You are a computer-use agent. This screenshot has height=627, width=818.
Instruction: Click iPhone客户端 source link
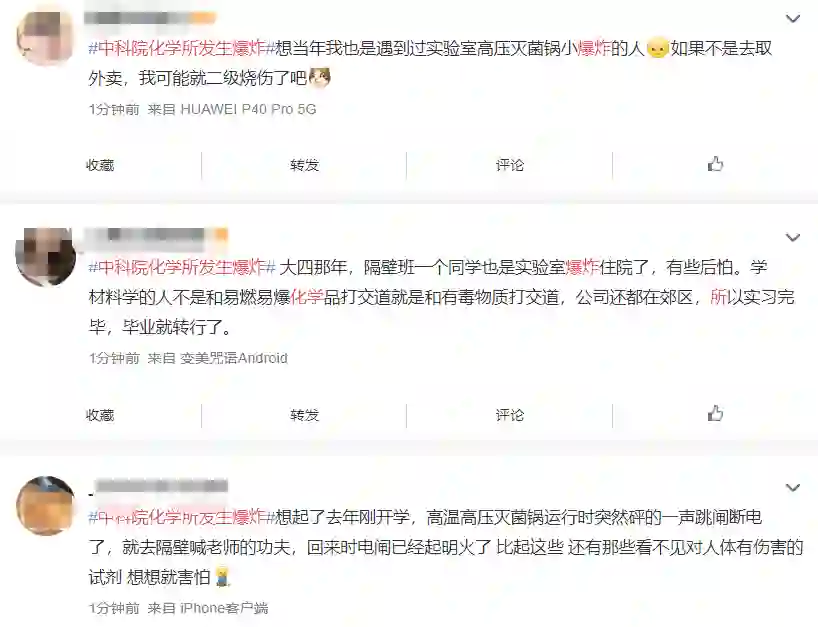(224, 608)
